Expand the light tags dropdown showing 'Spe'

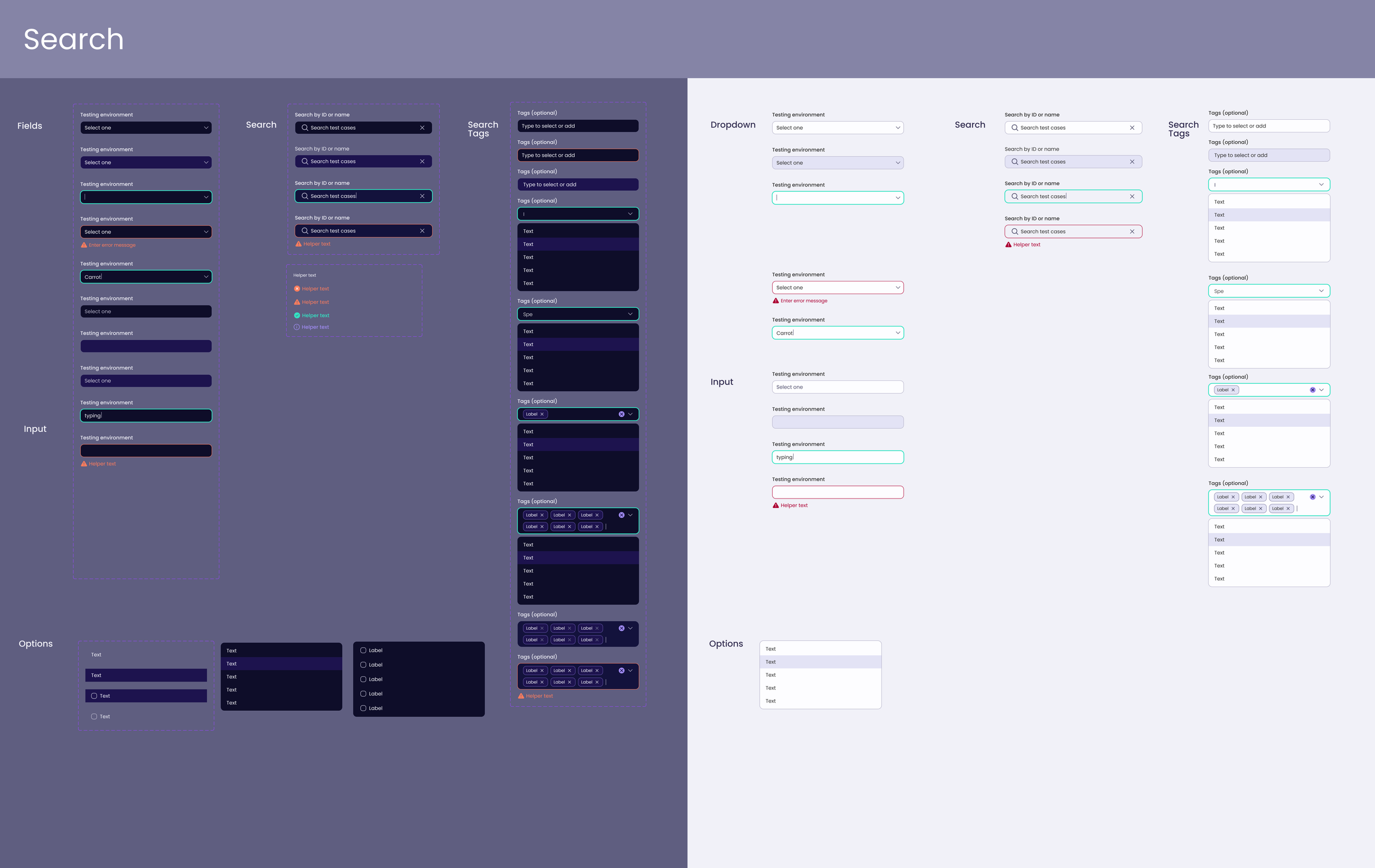1321,291
